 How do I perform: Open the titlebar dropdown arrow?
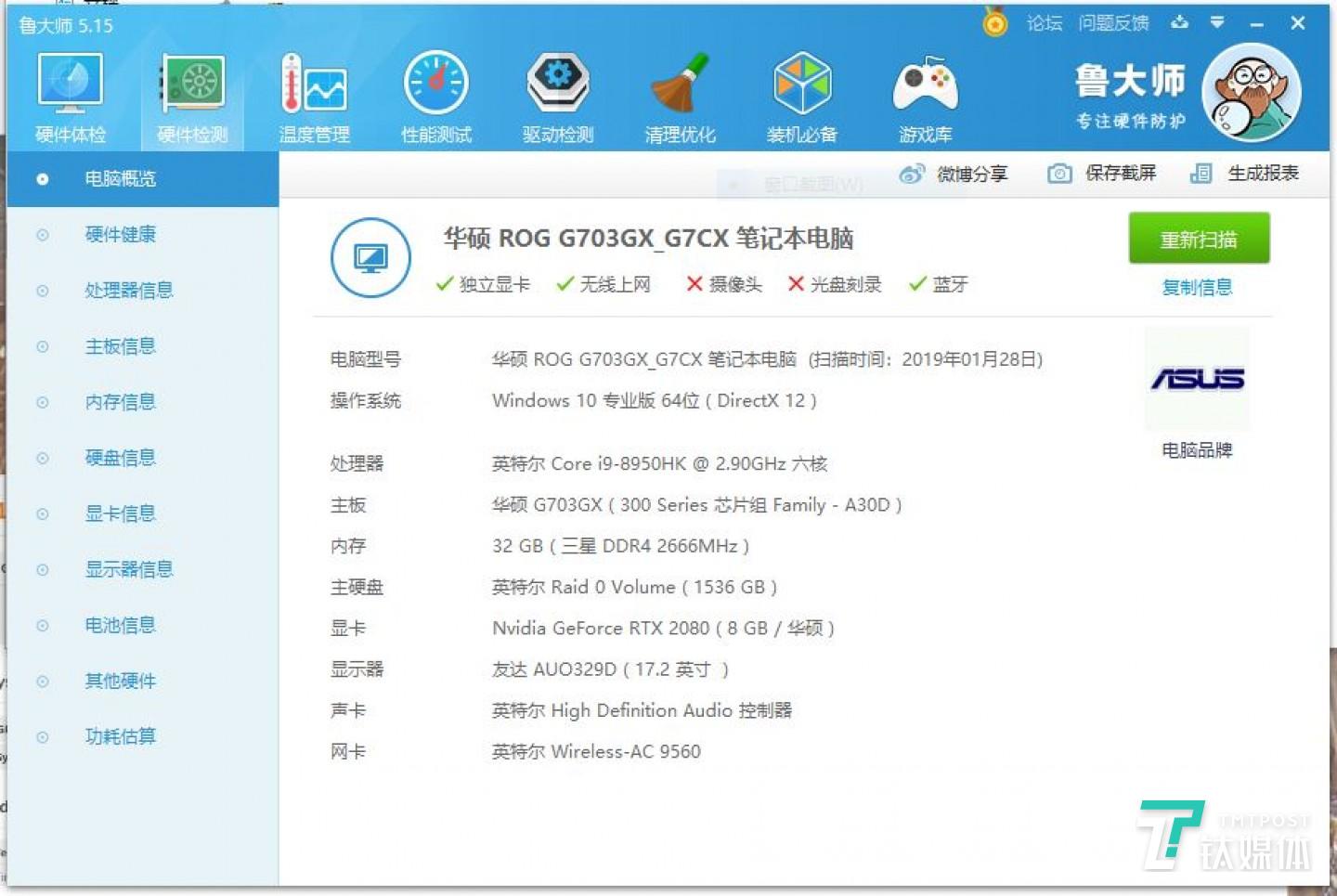pyautogui.click(x=1216, y=23)
